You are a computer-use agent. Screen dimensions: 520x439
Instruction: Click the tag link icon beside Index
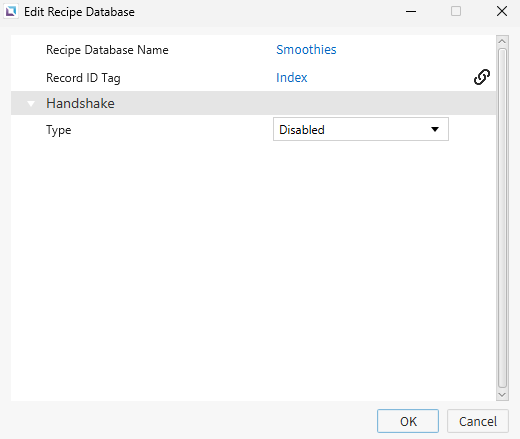click(482, 77)
